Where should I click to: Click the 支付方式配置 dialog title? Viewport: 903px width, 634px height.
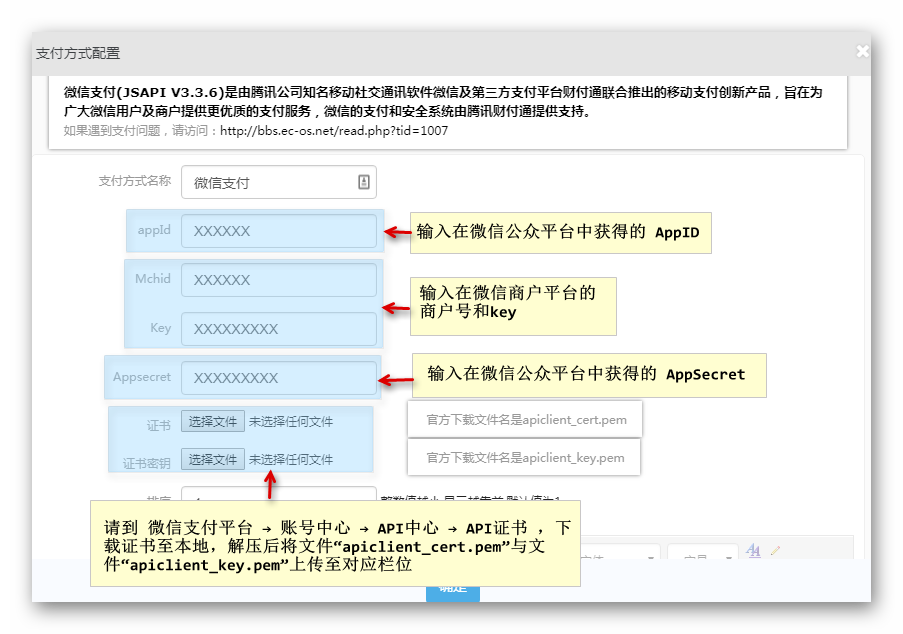click(78, 53)
